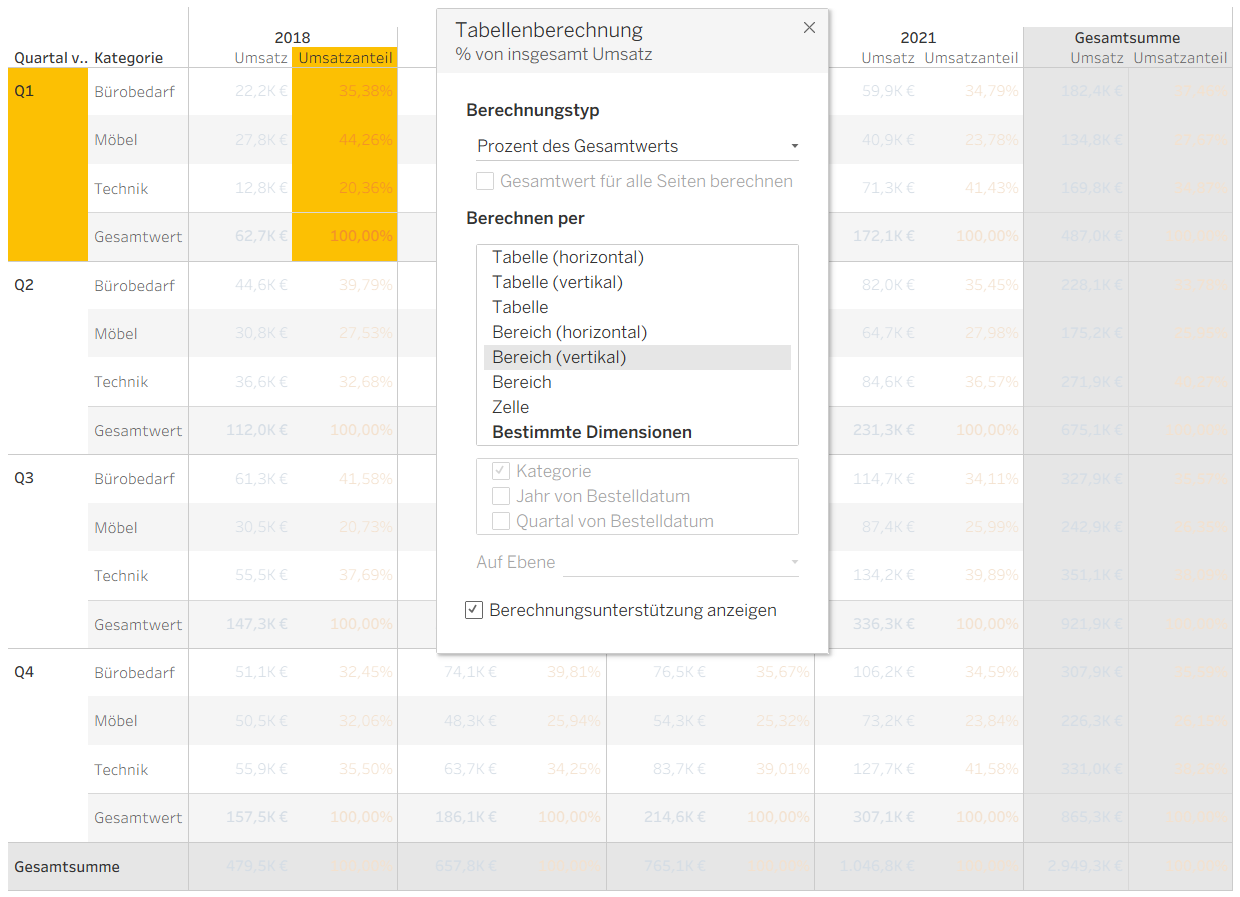Select Bereich (horizontal) in the list
The image size is (1240, 897).
[x=569, y=332]
